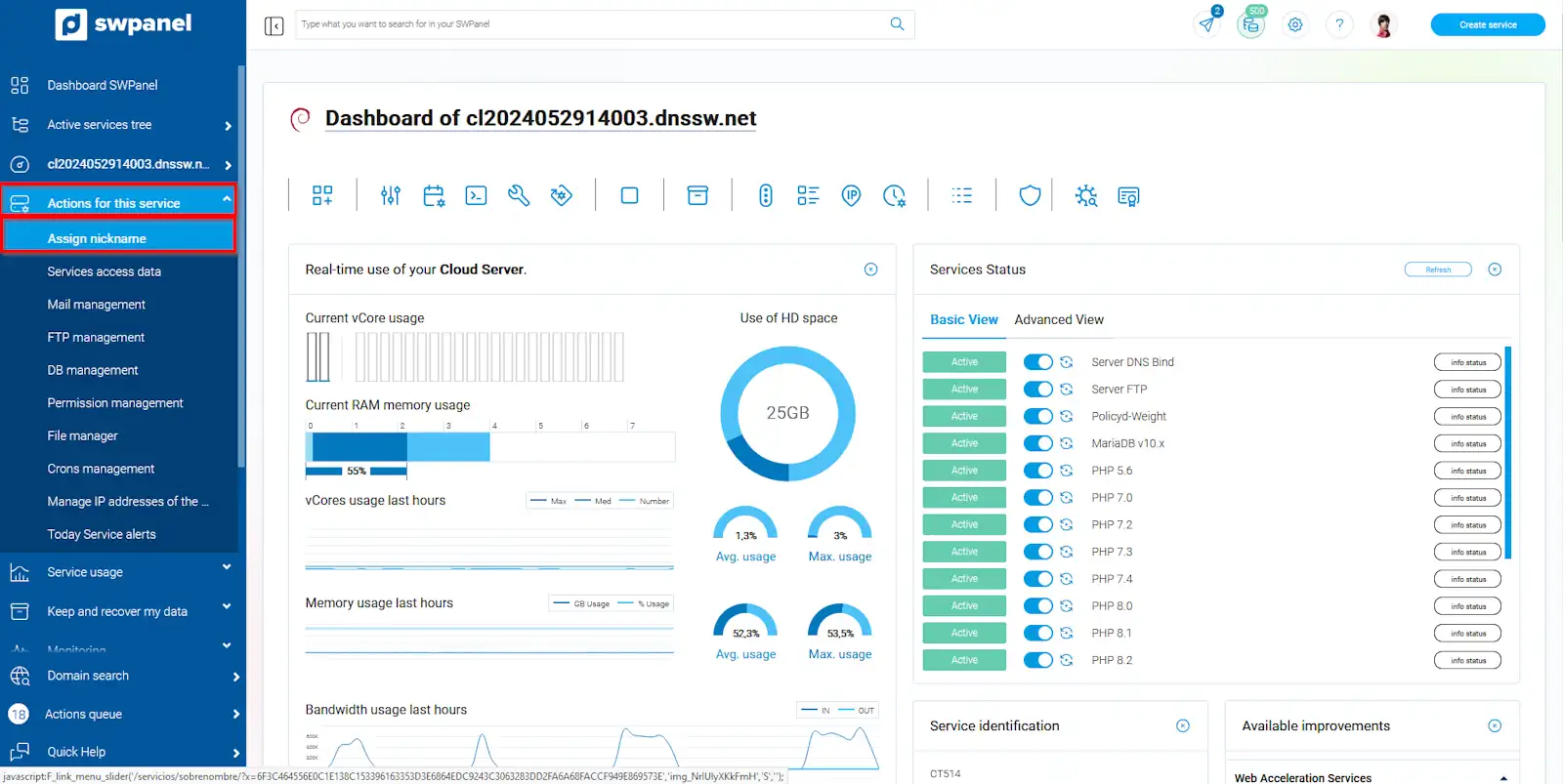Toggle off Server DNS Bind service

click(x=1037, y=362)
